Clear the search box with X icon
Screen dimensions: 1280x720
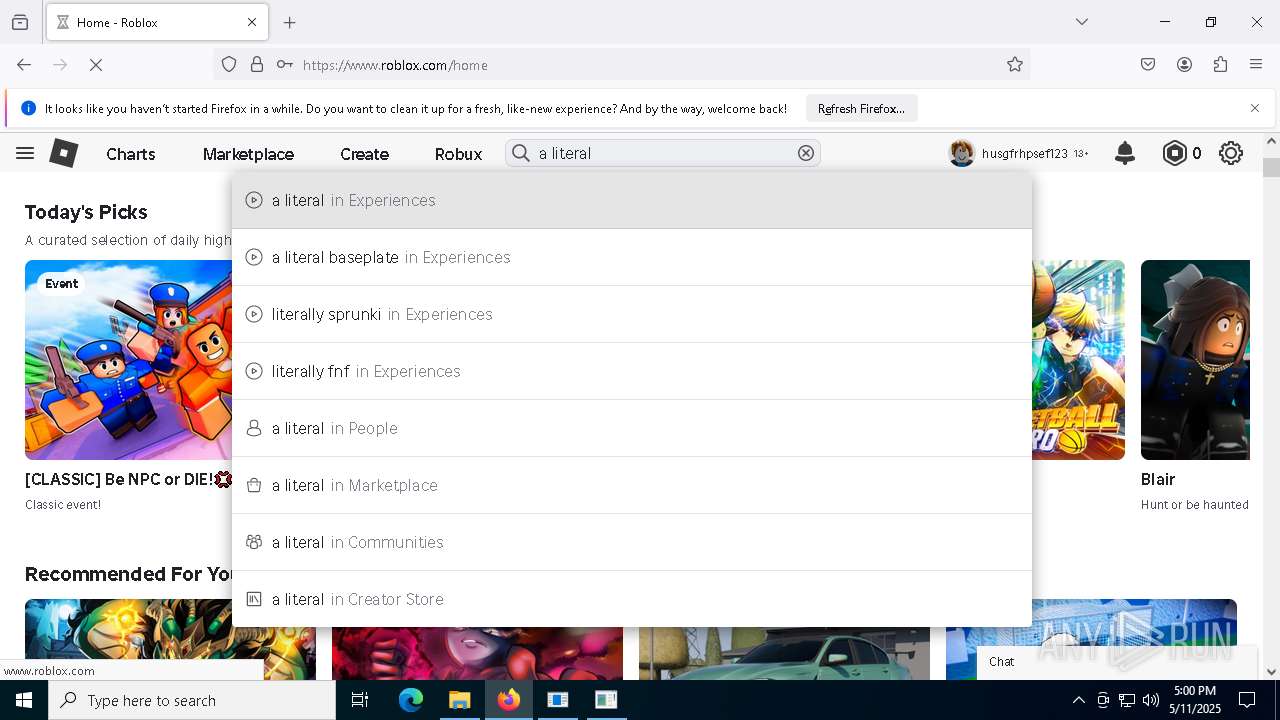(806, 153)
